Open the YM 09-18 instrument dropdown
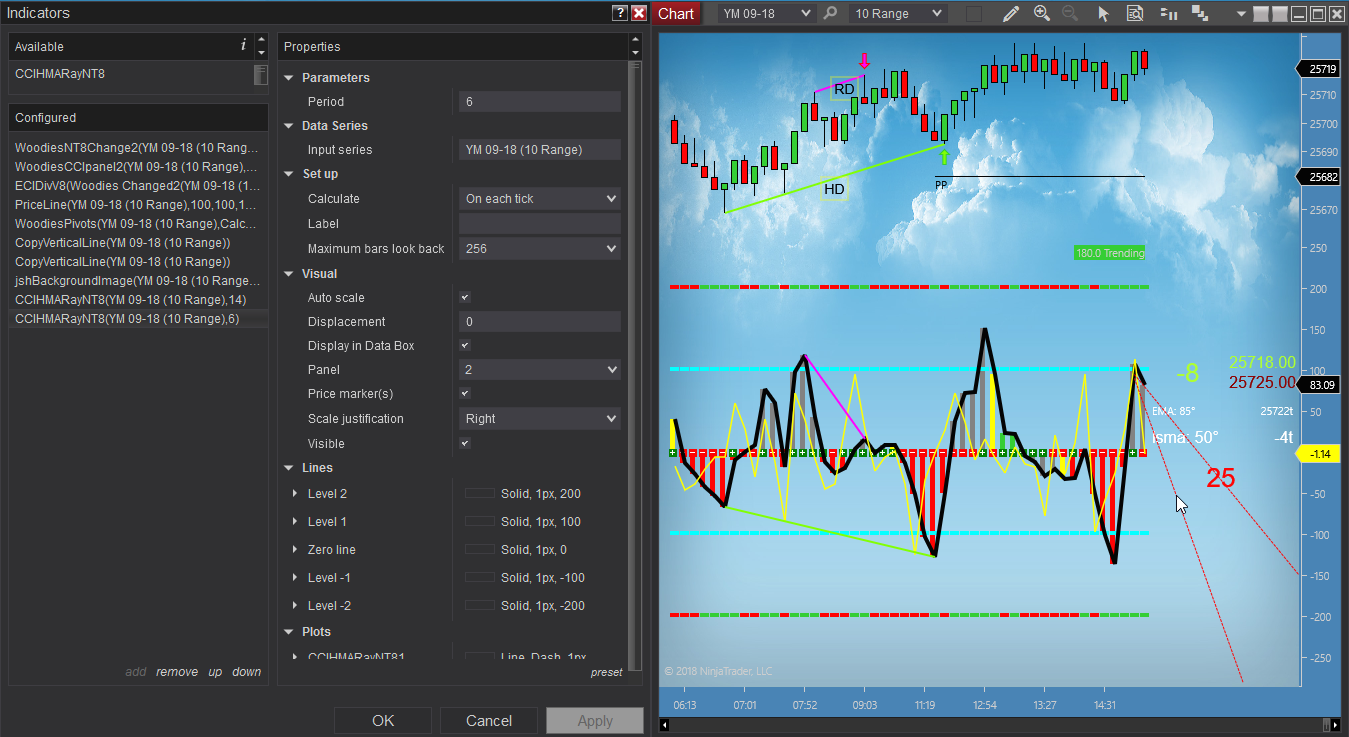Screen dimensions: 1349x737 pyautogui.click(x=767, y=13)
